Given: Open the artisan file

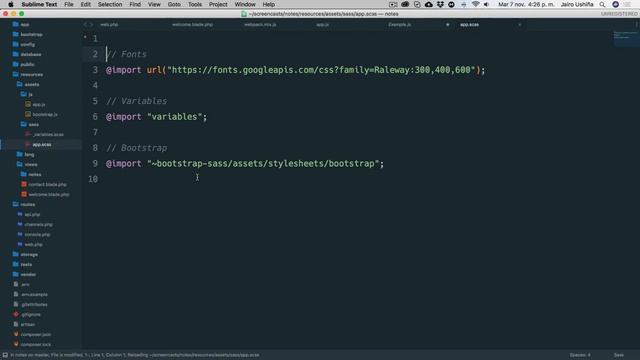Looking at the screenshot, I should click(x=27, y=324).
